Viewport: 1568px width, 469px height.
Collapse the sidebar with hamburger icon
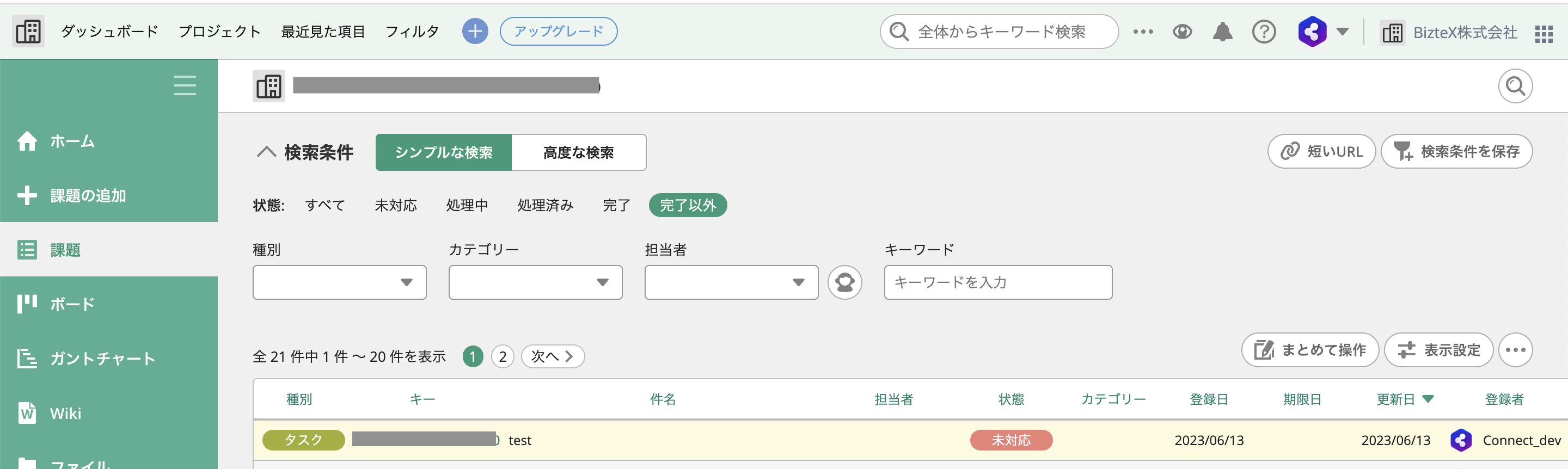pyautogui.click(x=185, y=85)
